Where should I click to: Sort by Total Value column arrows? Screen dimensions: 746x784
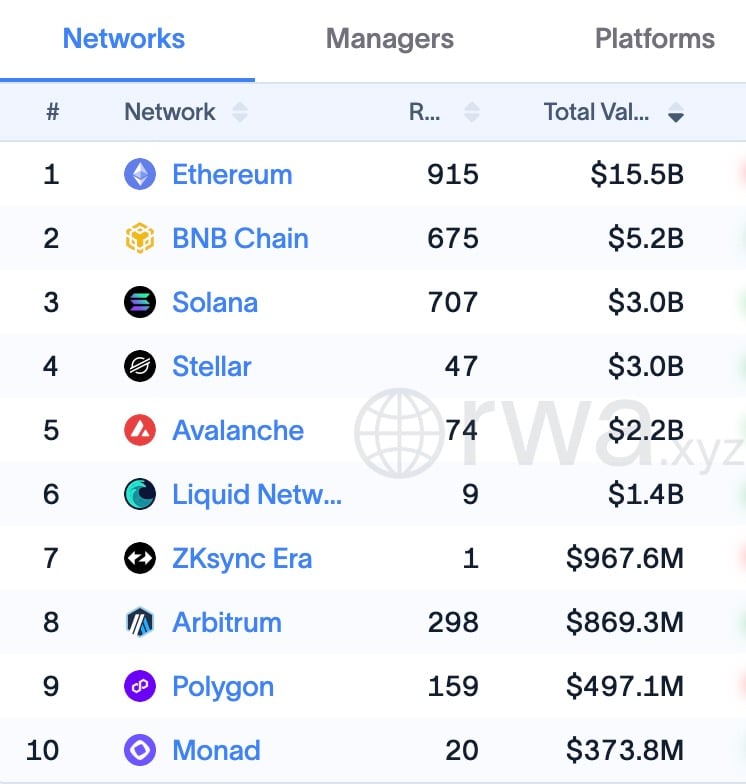coord(676,112)
